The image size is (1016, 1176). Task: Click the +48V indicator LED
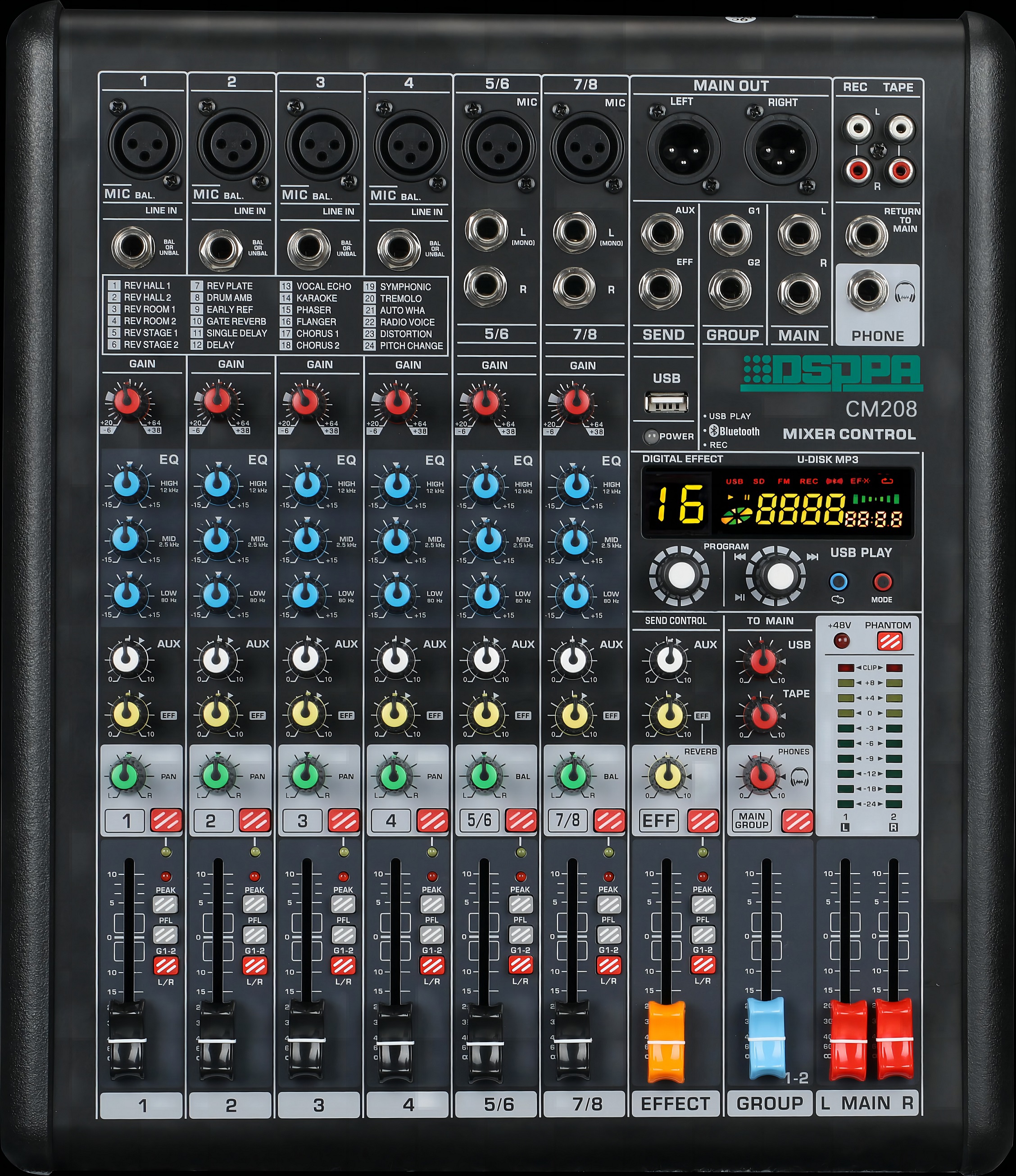tap(841, 641)
